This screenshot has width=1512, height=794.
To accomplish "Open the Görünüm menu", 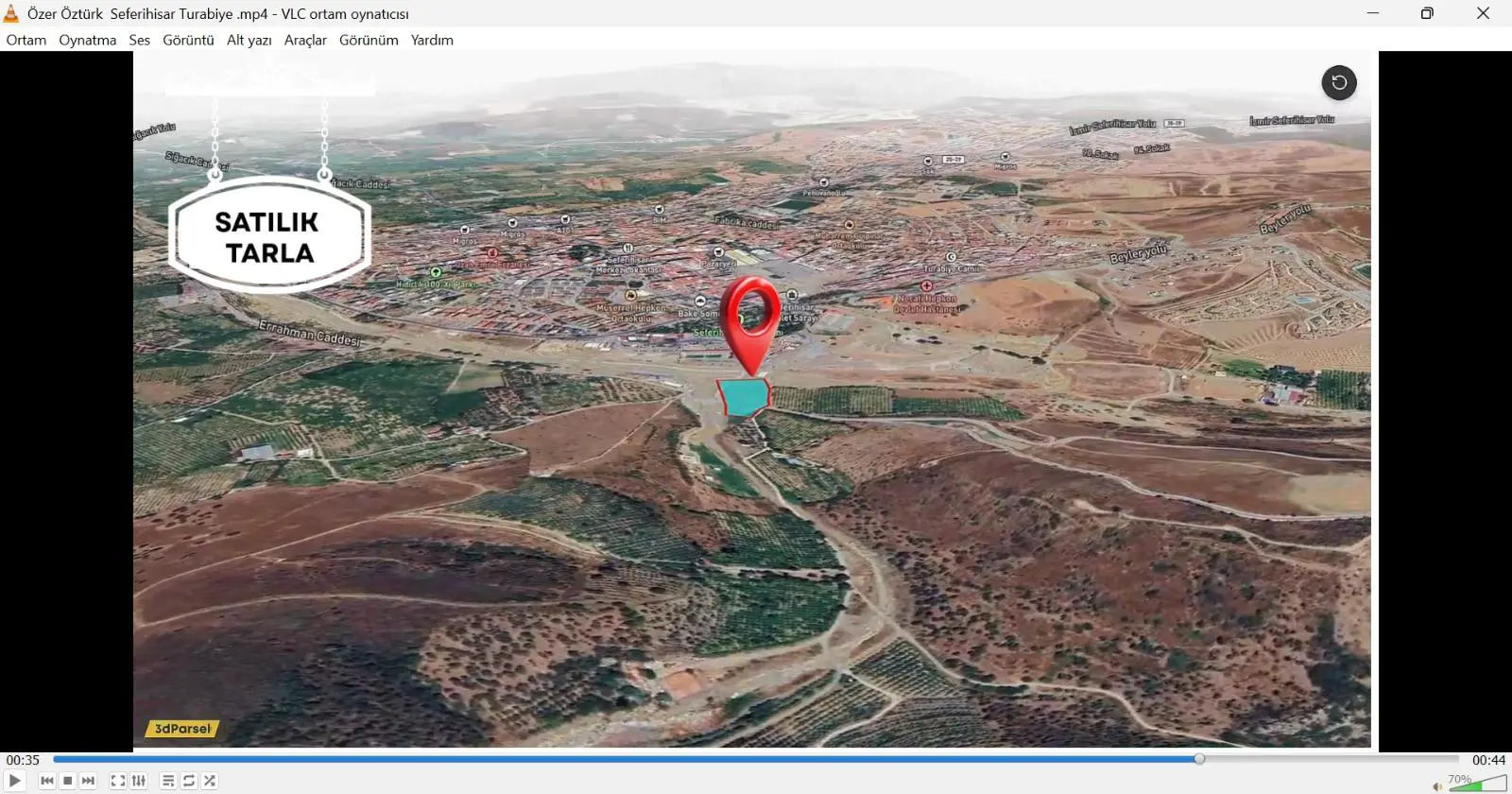I will tap(369, 40).
